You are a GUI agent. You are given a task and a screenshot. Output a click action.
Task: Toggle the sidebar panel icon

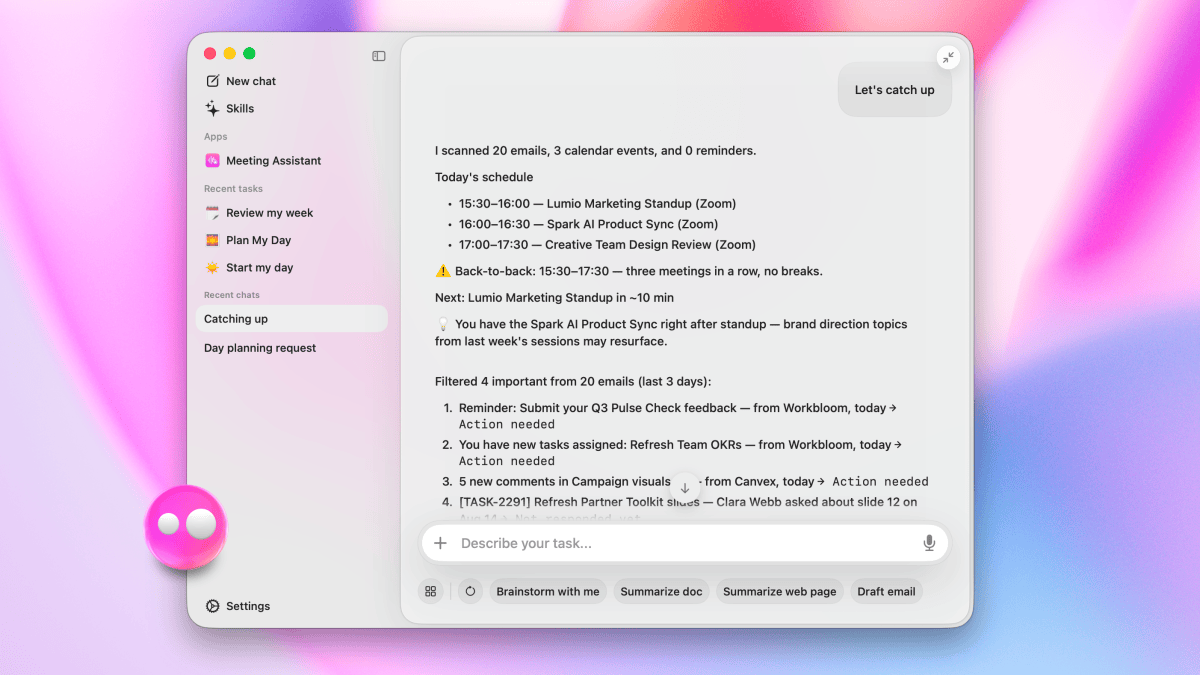point(379,56)
